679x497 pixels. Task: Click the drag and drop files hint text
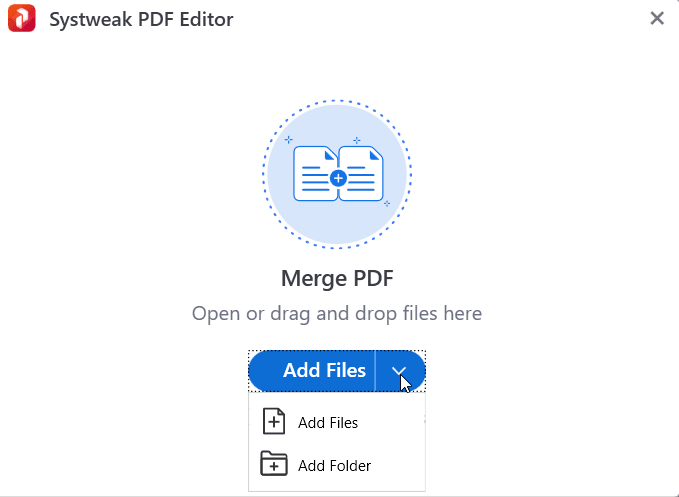337,313
